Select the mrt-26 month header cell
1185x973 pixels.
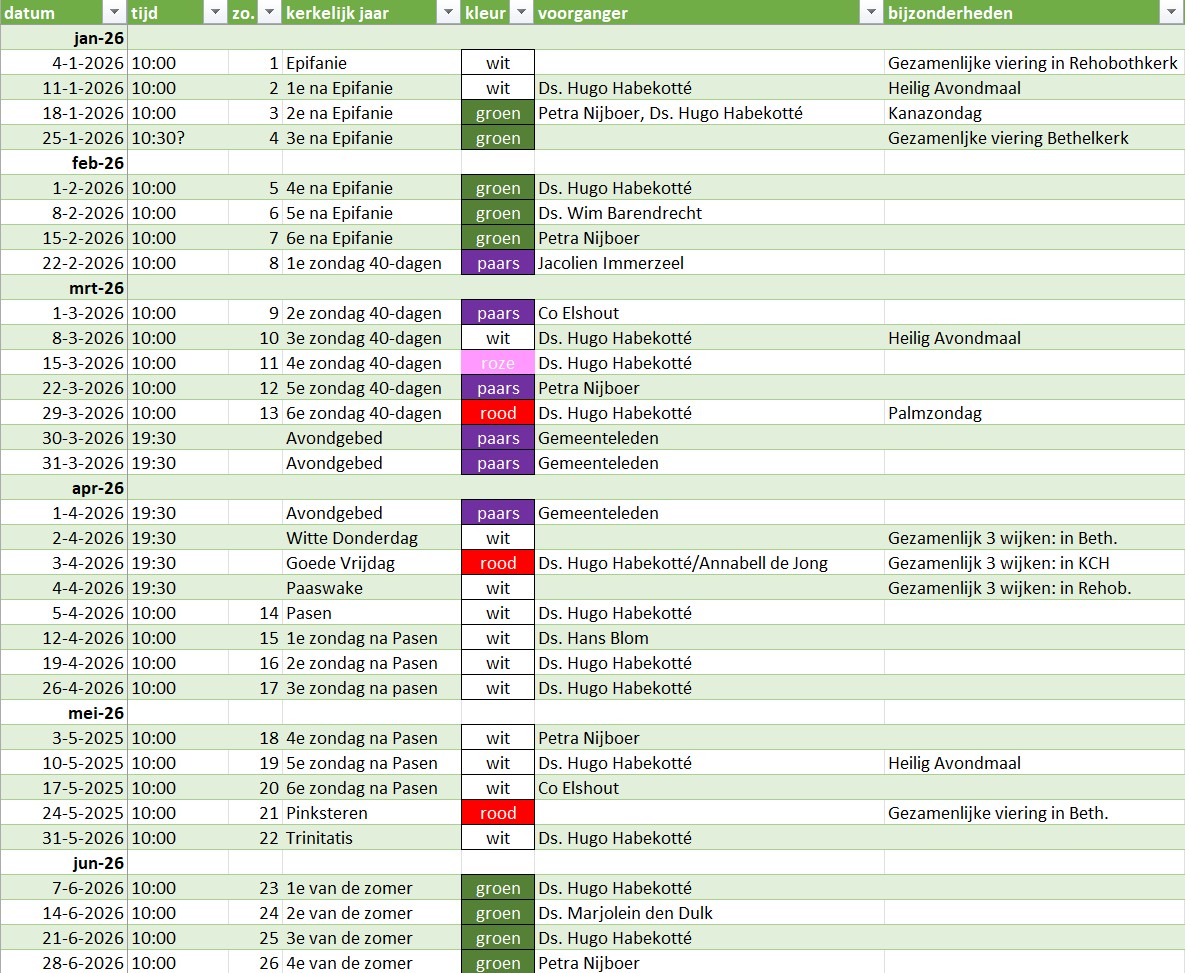click(64, 288)
